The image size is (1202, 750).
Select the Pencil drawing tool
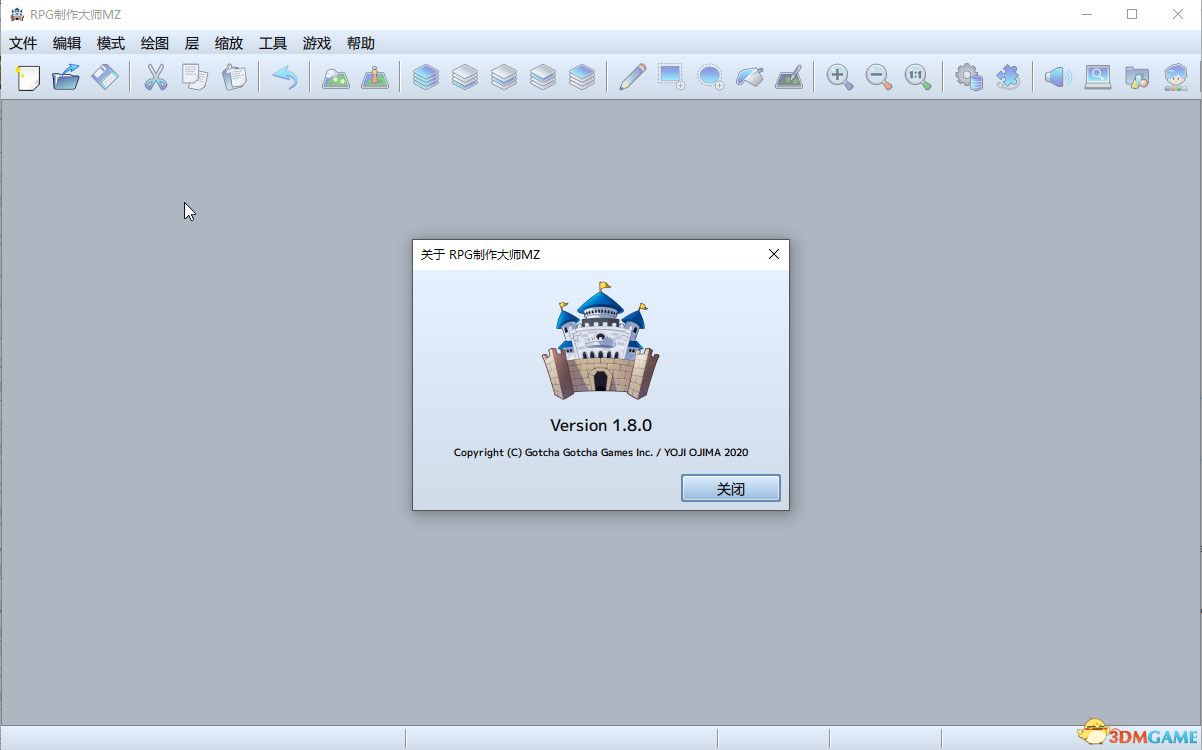pos(632,77)
